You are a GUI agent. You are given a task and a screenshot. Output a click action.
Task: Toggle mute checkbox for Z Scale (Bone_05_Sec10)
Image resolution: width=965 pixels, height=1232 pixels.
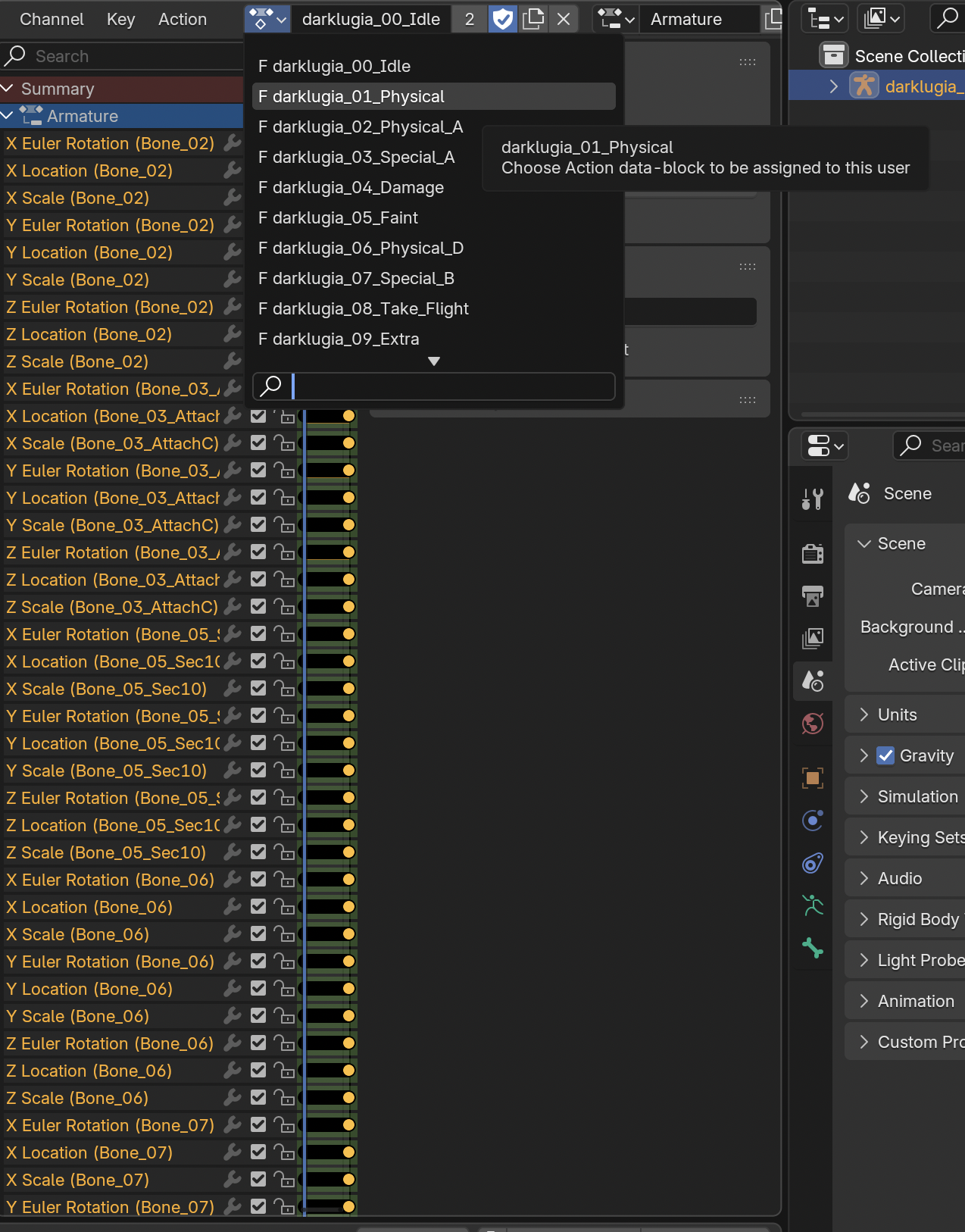pos(258,852)
